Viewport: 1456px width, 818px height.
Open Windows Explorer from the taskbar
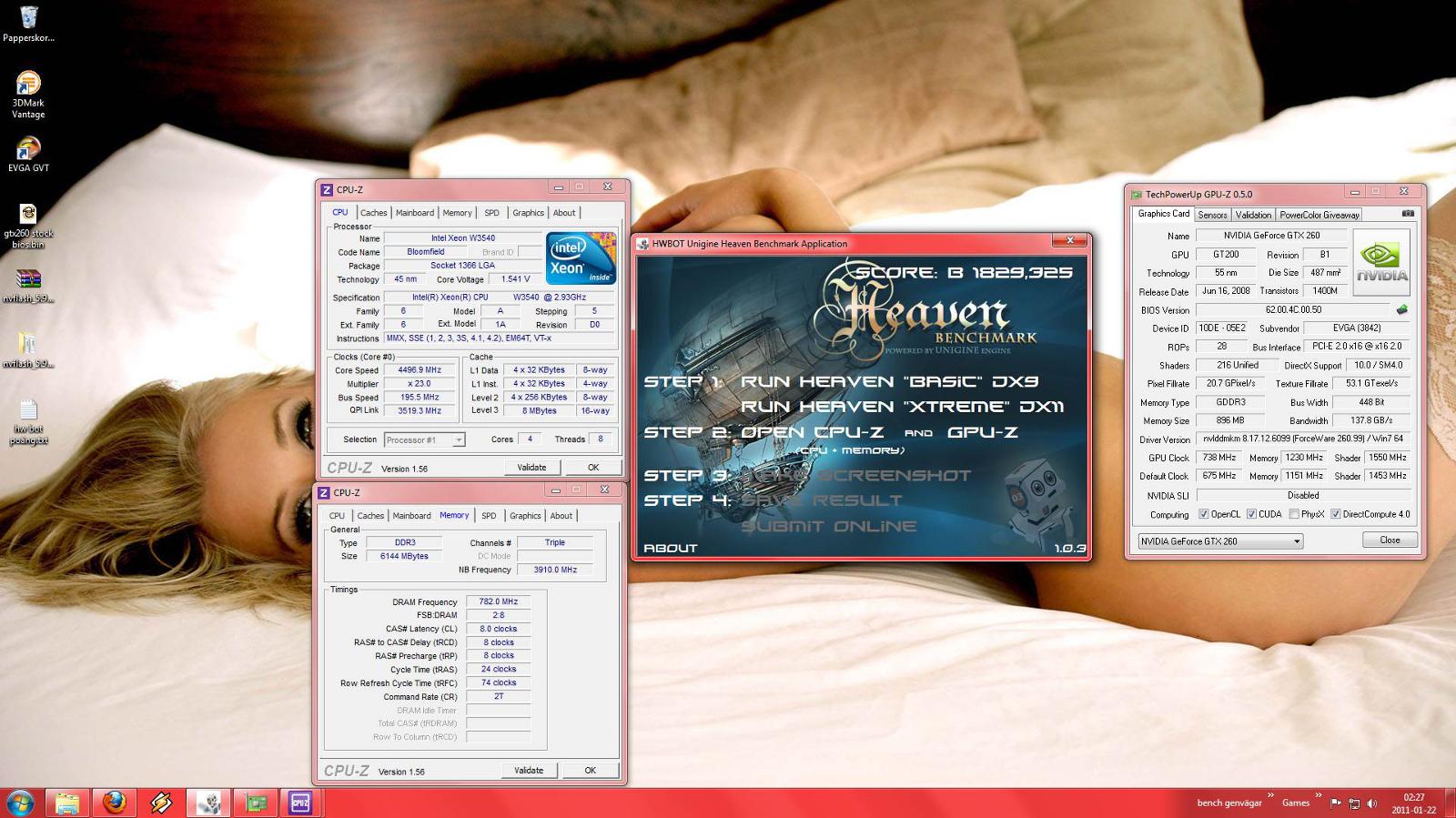(67, 803)
